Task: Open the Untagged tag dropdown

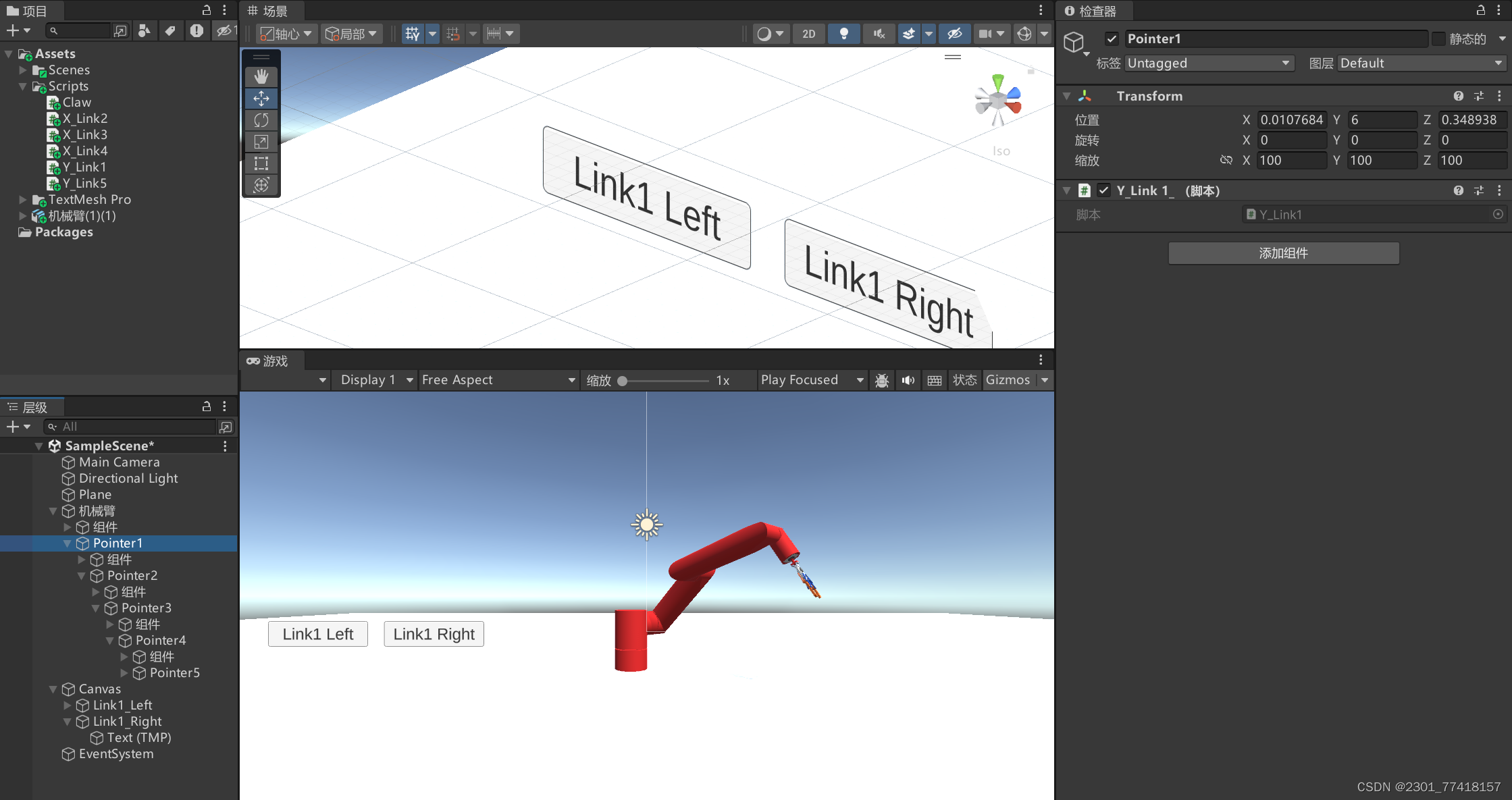Action: (x=1209, y=63)
